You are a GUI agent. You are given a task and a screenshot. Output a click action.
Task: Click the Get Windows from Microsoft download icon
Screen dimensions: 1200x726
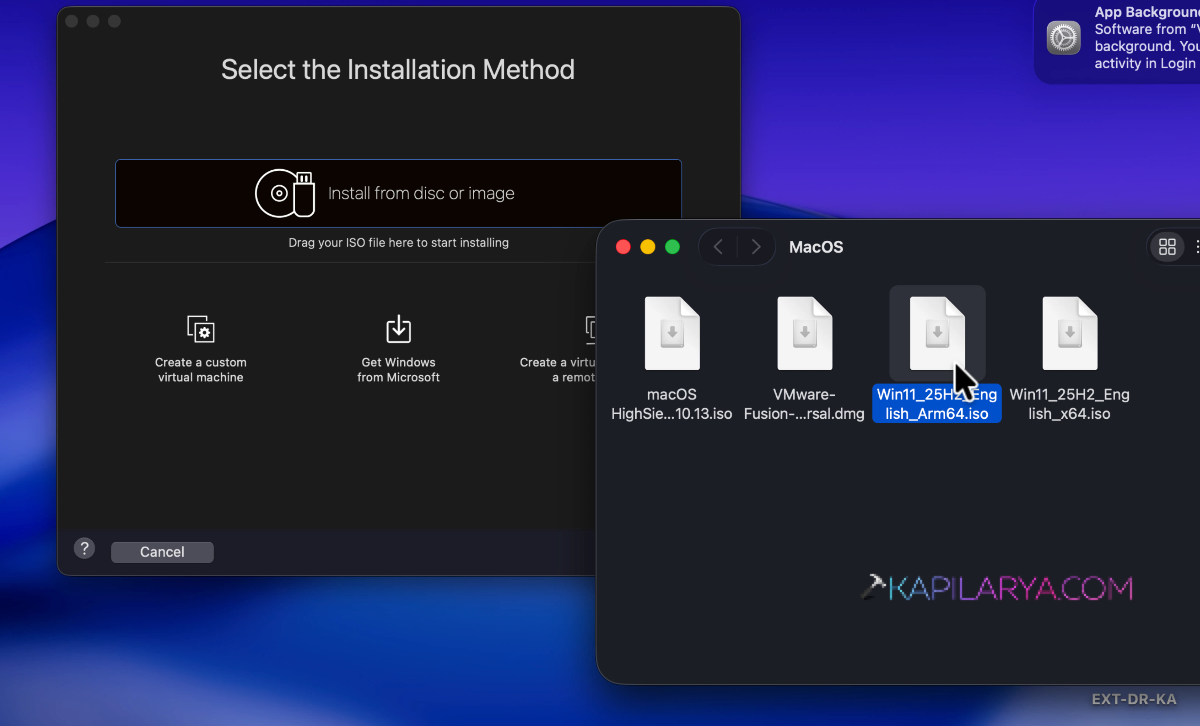click(398, 328)
